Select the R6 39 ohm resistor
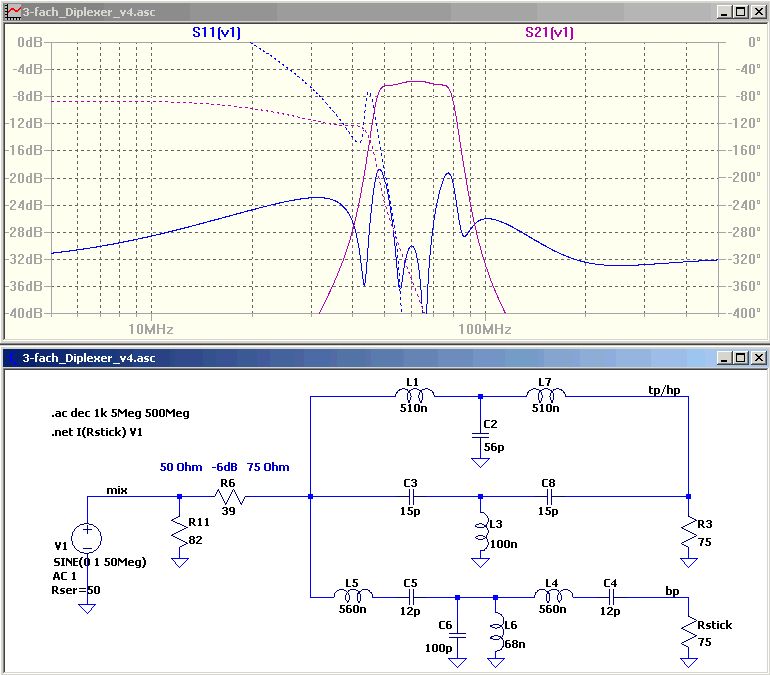This screenshot has height=675, width=770. point(229,497)
